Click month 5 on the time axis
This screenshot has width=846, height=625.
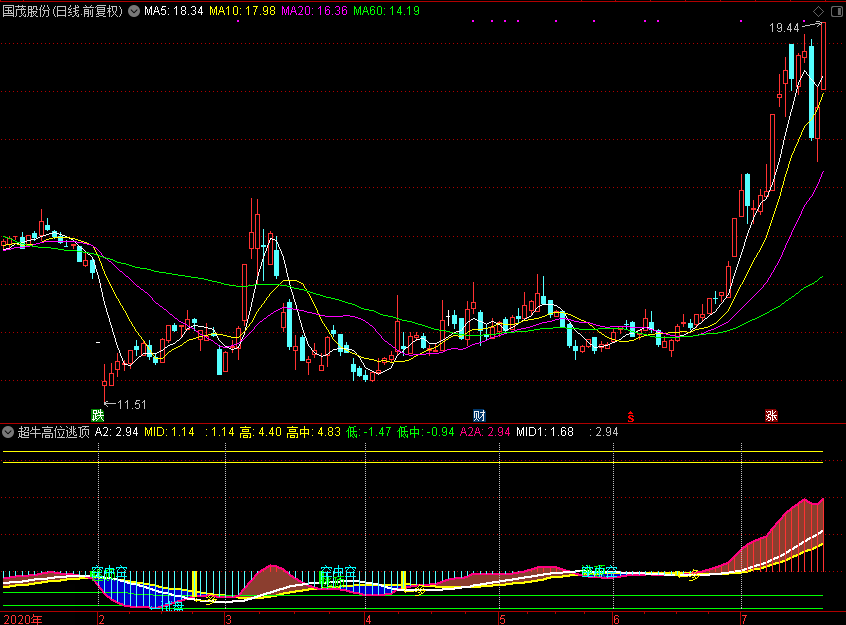(x=502, y=618)
